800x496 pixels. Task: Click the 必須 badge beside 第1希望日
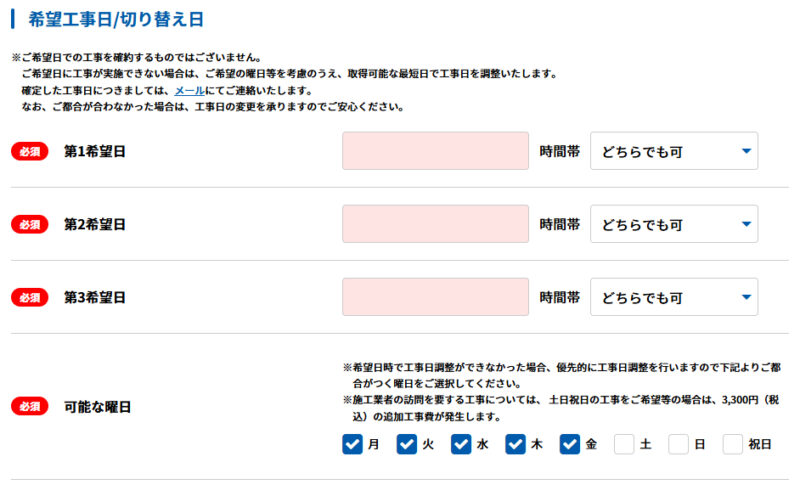tap(30, 152)
